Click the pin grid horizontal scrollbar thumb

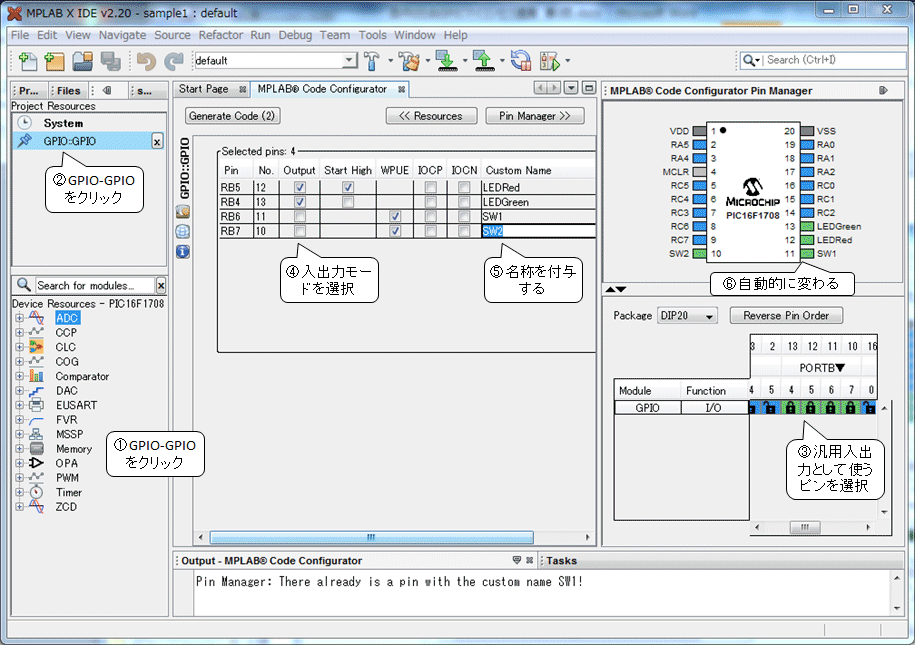tap(805, 527)
